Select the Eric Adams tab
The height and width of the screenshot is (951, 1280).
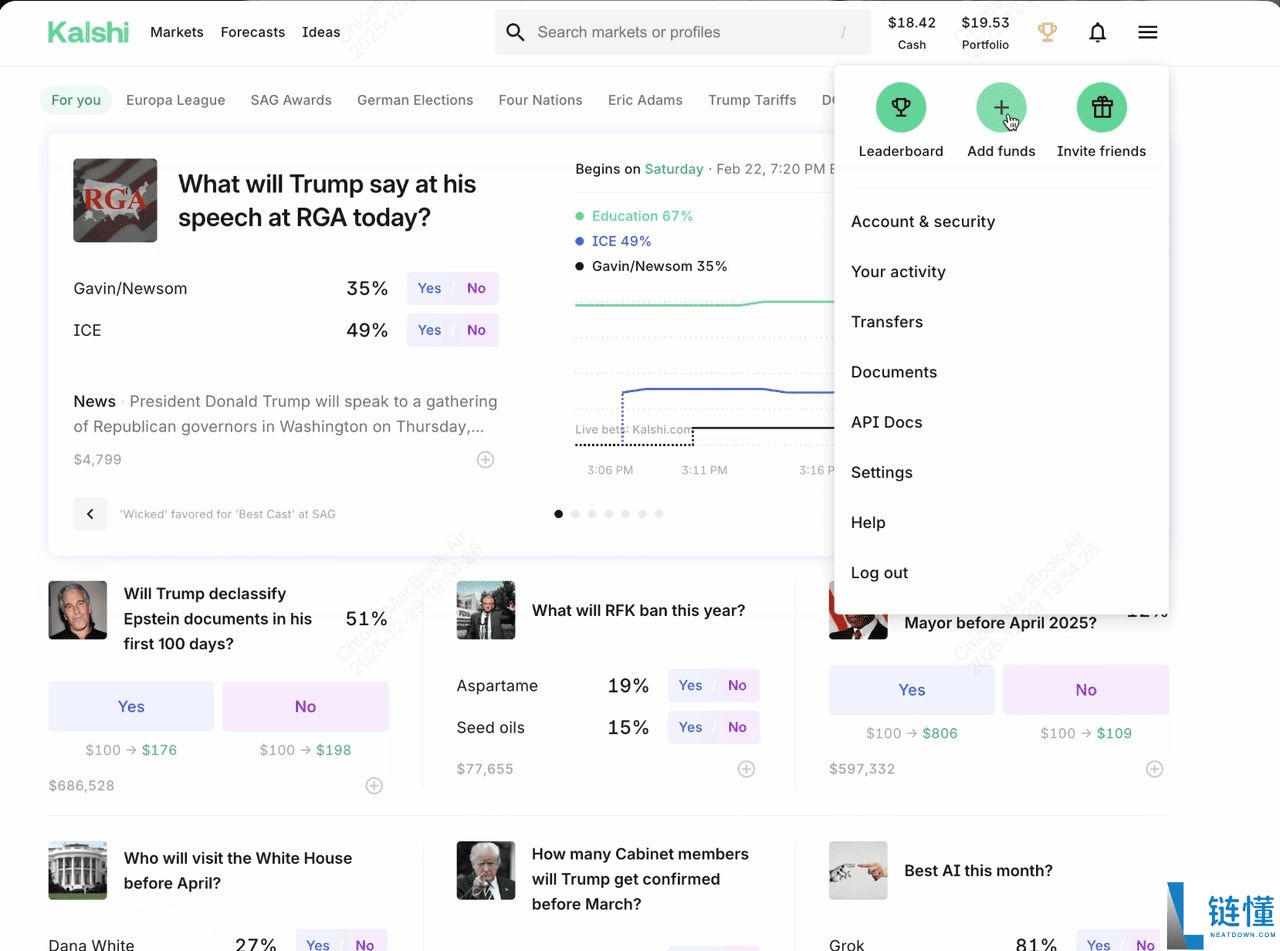click(x=645, y=100)
